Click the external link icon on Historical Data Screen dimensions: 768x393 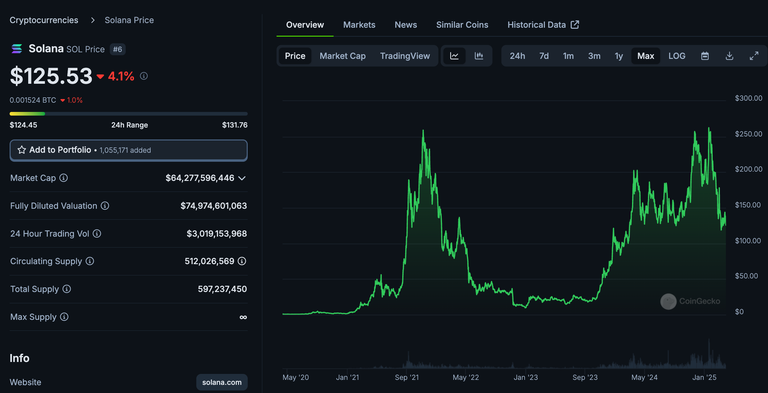pyautogui.click(x=575, y=25)
